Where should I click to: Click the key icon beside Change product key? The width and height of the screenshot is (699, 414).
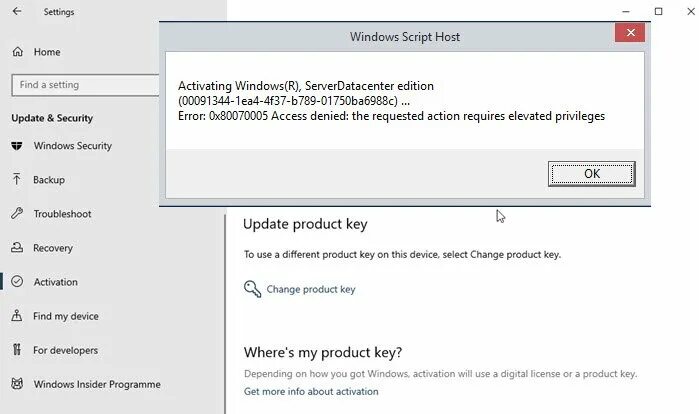252,289
